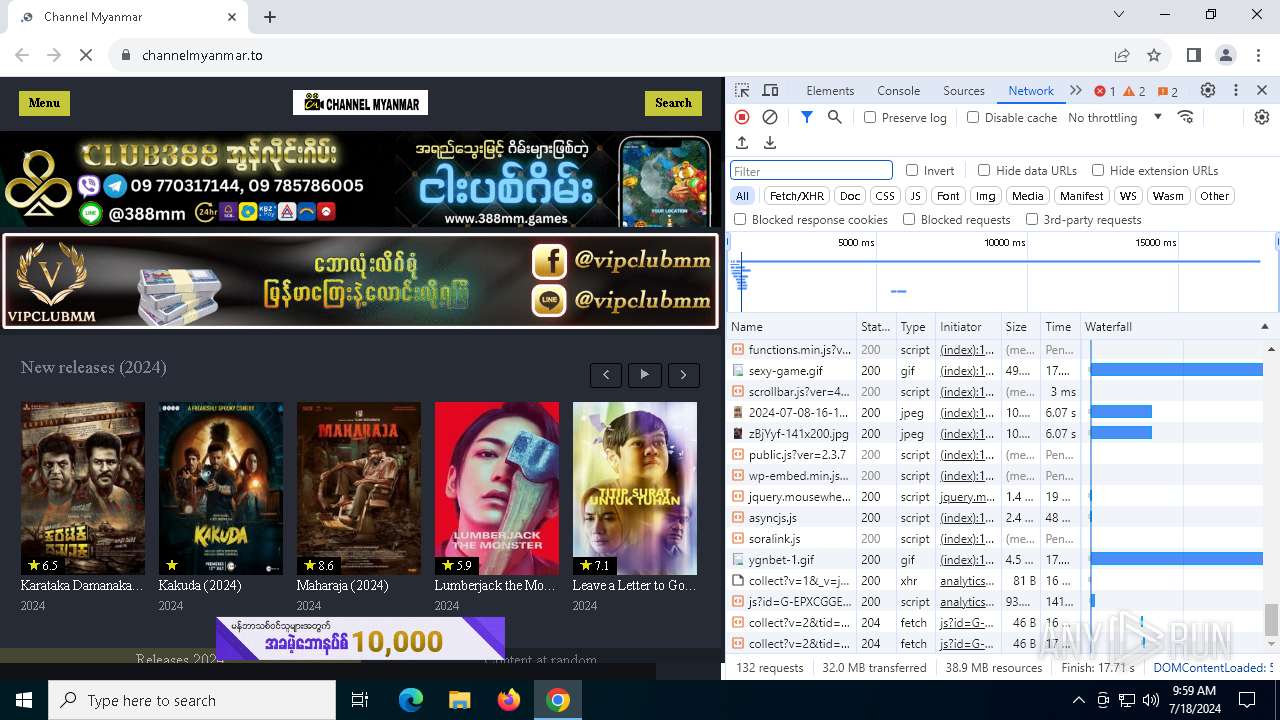
Task: Switch to the Elements tab
Action: click(x=830, y=90)
